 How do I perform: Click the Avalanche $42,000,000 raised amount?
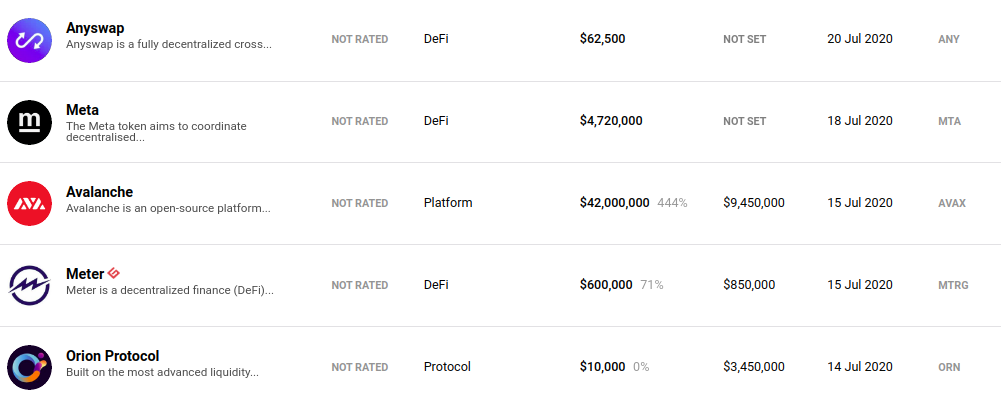(x=614, y=203)
